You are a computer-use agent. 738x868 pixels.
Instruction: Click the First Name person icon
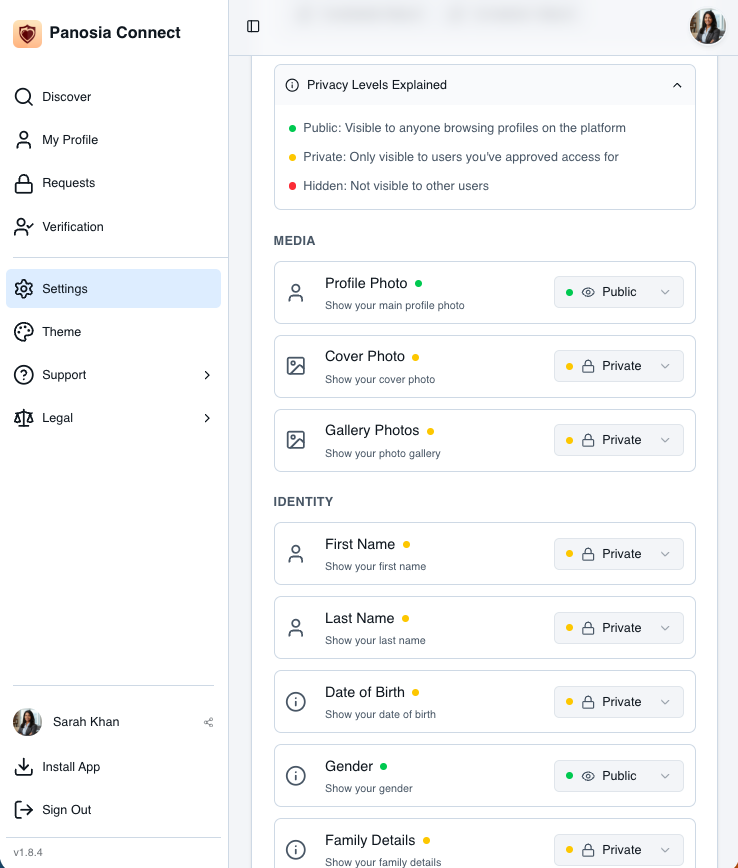tap(296, 554)
